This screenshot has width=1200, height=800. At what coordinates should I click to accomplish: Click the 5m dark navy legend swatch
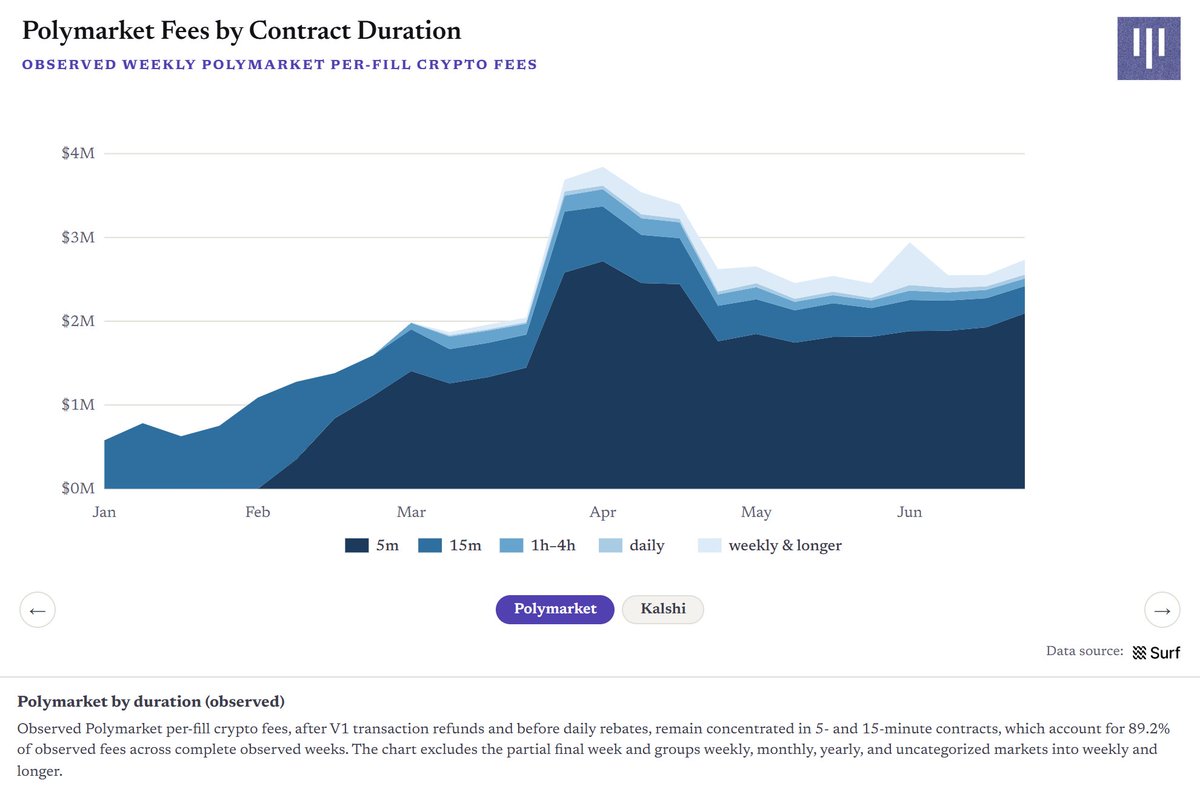tap(355, 546)
